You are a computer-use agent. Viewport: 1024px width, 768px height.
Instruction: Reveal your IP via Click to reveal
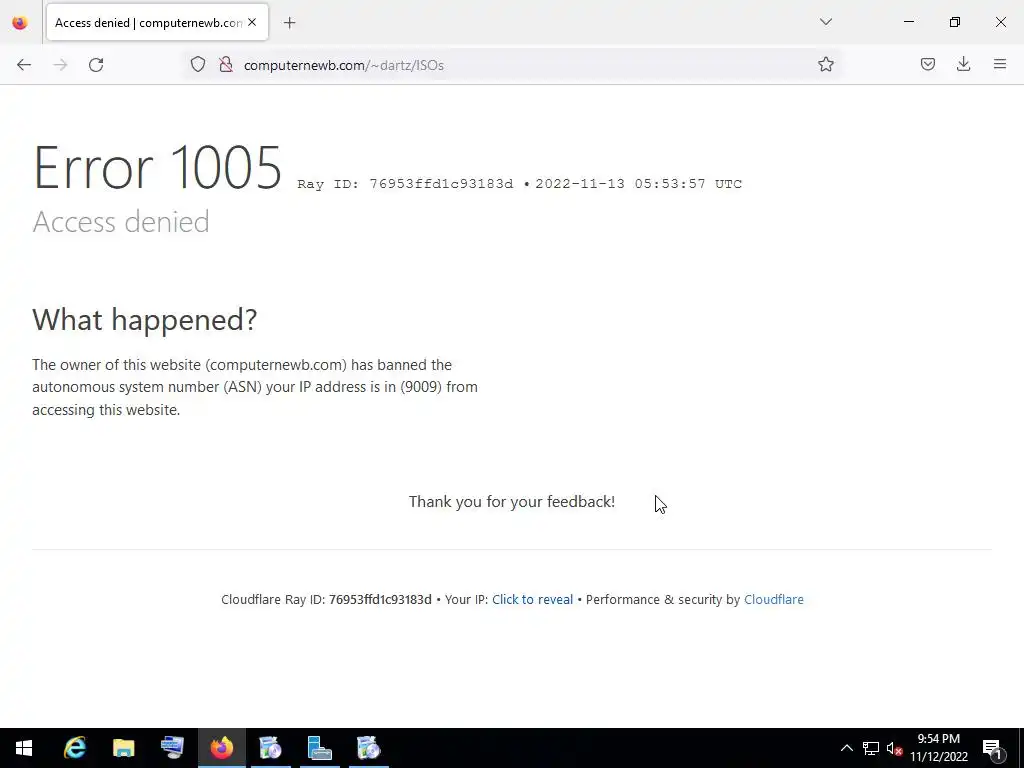(x=532, y=600)
